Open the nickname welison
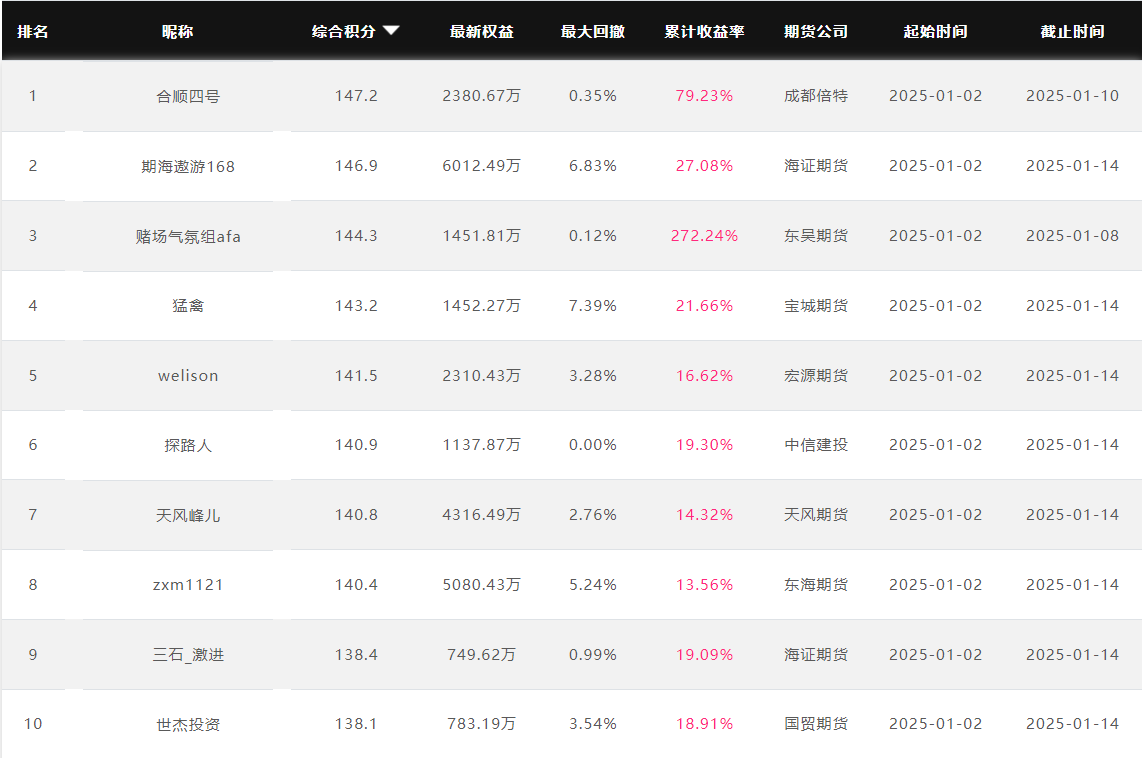Image resolution: width=1142 pixels, height=758 pixels. tap(188, 376)
